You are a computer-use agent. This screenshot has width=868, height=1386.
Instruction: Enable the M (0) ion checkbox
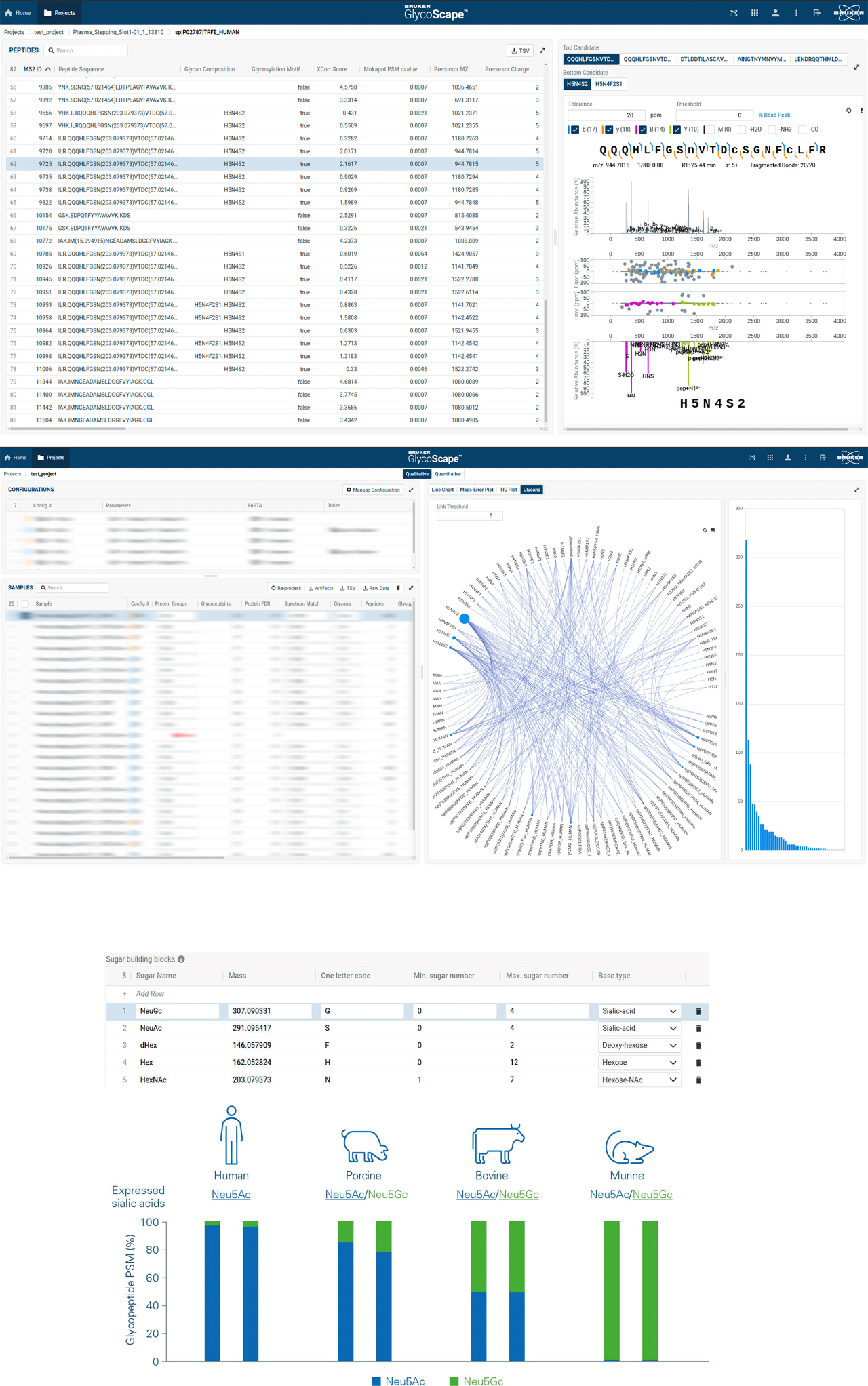[x=711, y=130]
